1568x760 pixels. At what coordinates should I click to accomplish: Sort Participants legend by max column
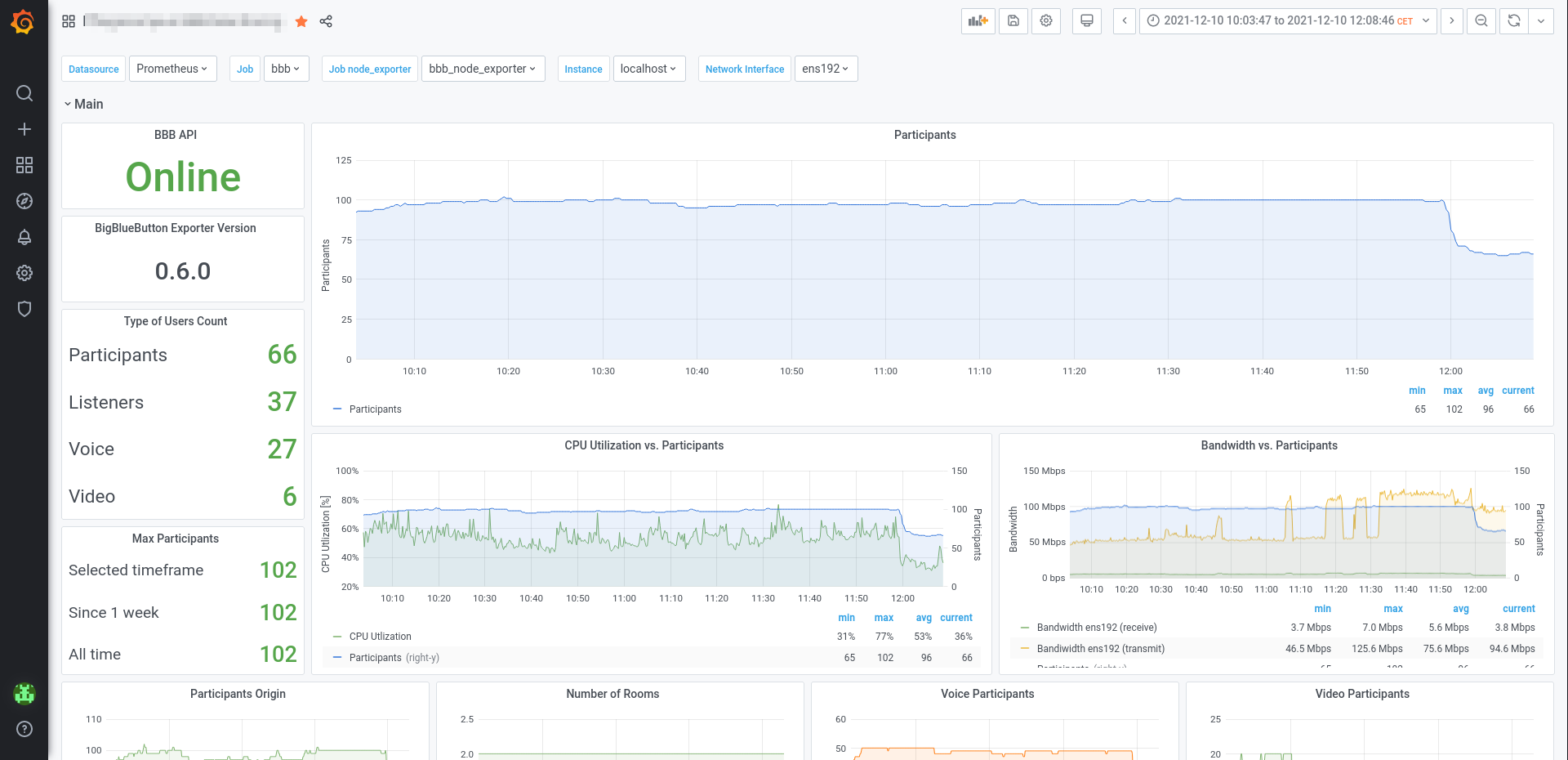[x=1453, y=391]
